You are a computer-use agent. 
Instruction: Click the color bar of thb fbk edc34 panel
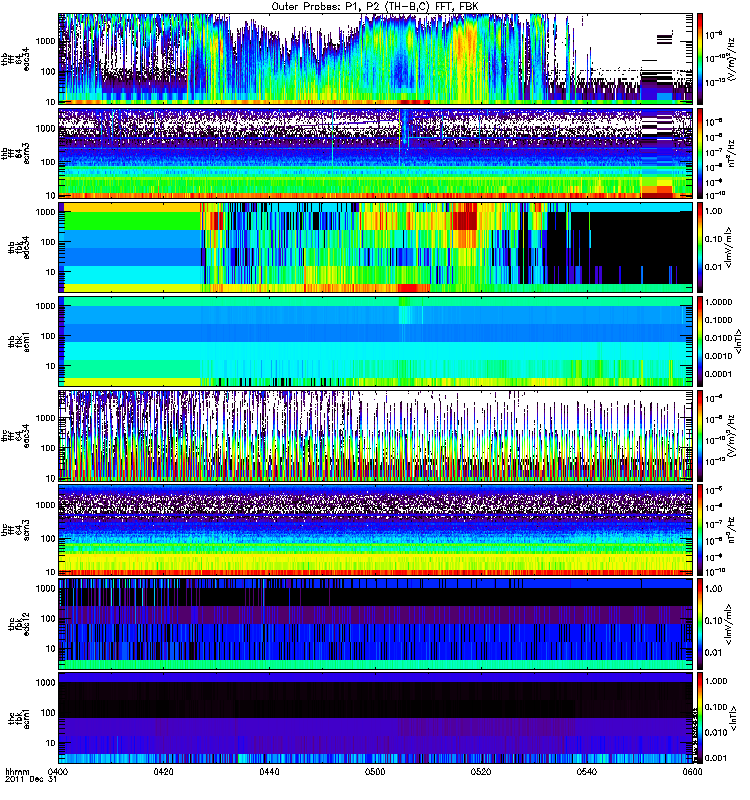pyautogui.click(x=700, y=247)
